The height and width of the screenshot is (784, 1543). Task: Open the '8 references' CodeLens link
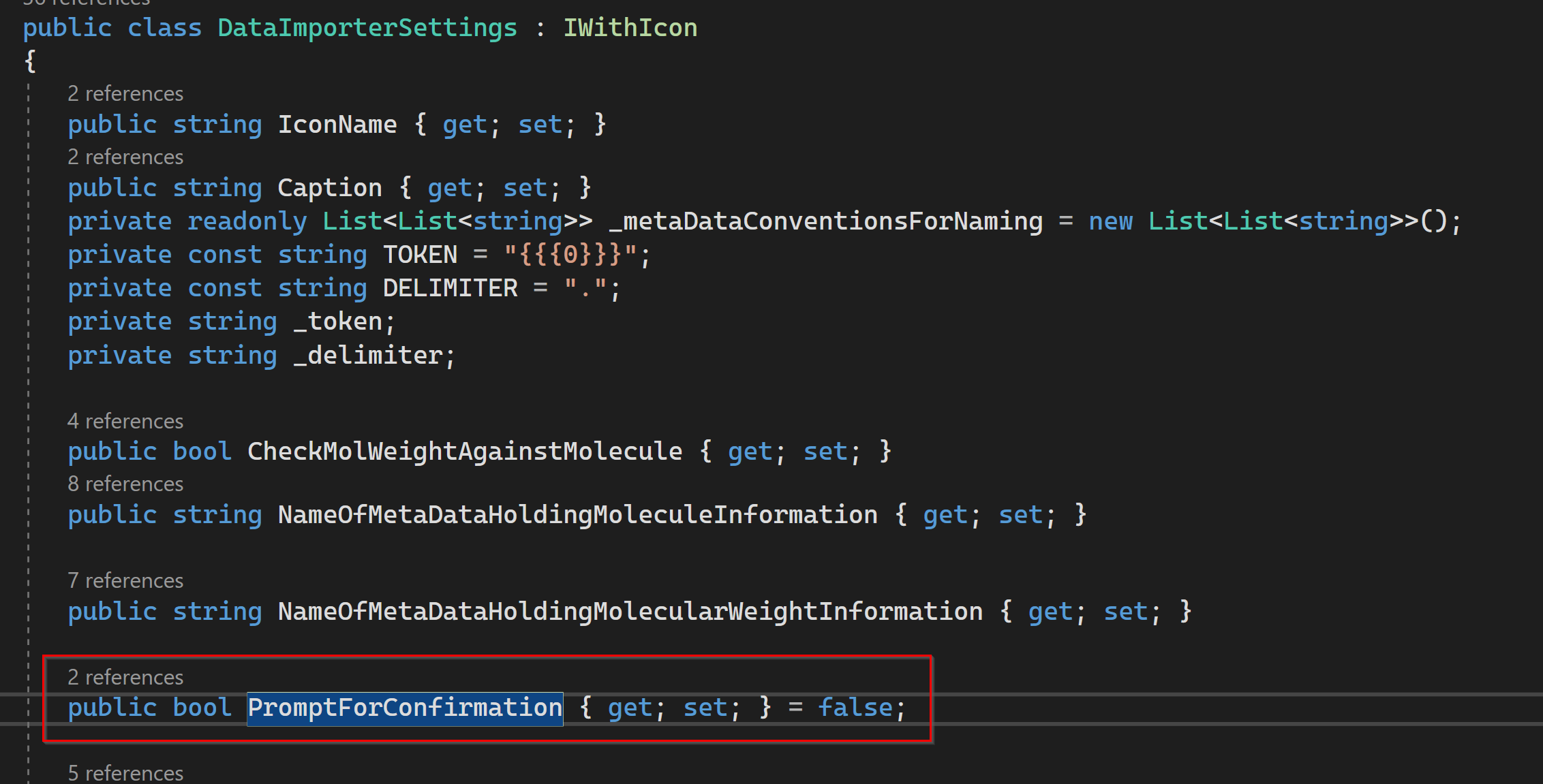tap(125, 484)
